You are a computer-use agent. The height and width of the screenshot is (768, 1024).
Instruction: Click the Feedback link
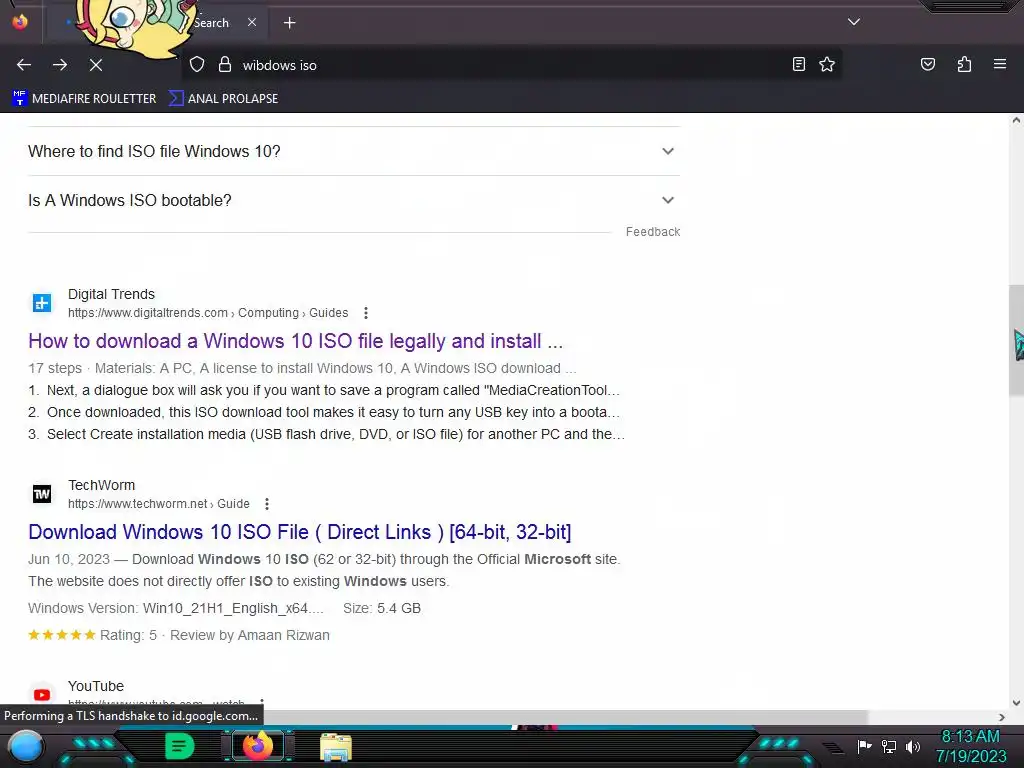pyautogui.click(x=652, y=232)
